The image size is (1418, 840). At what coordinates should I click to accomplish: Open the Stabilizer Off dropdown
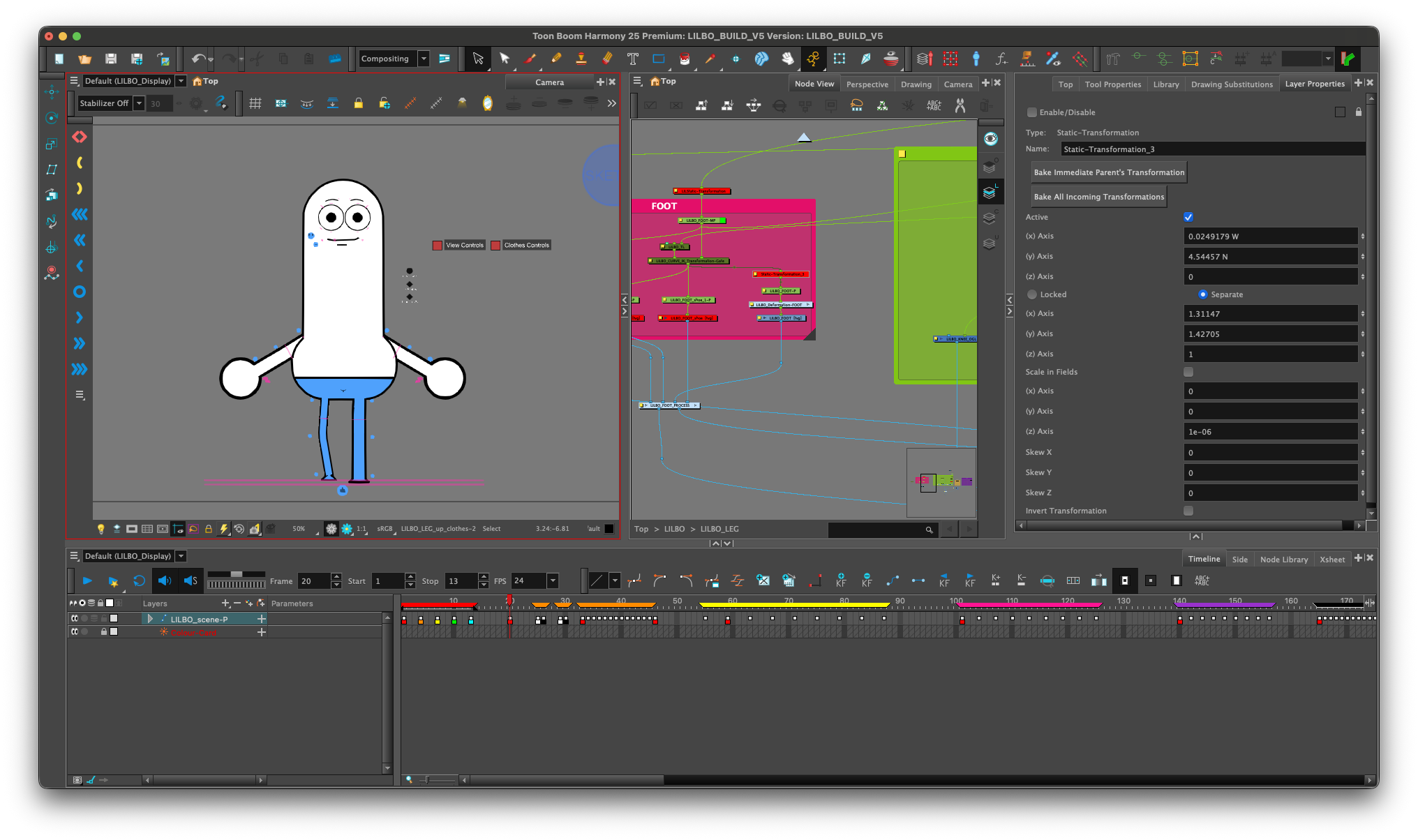pyautogui.click(x=140, y=103)
